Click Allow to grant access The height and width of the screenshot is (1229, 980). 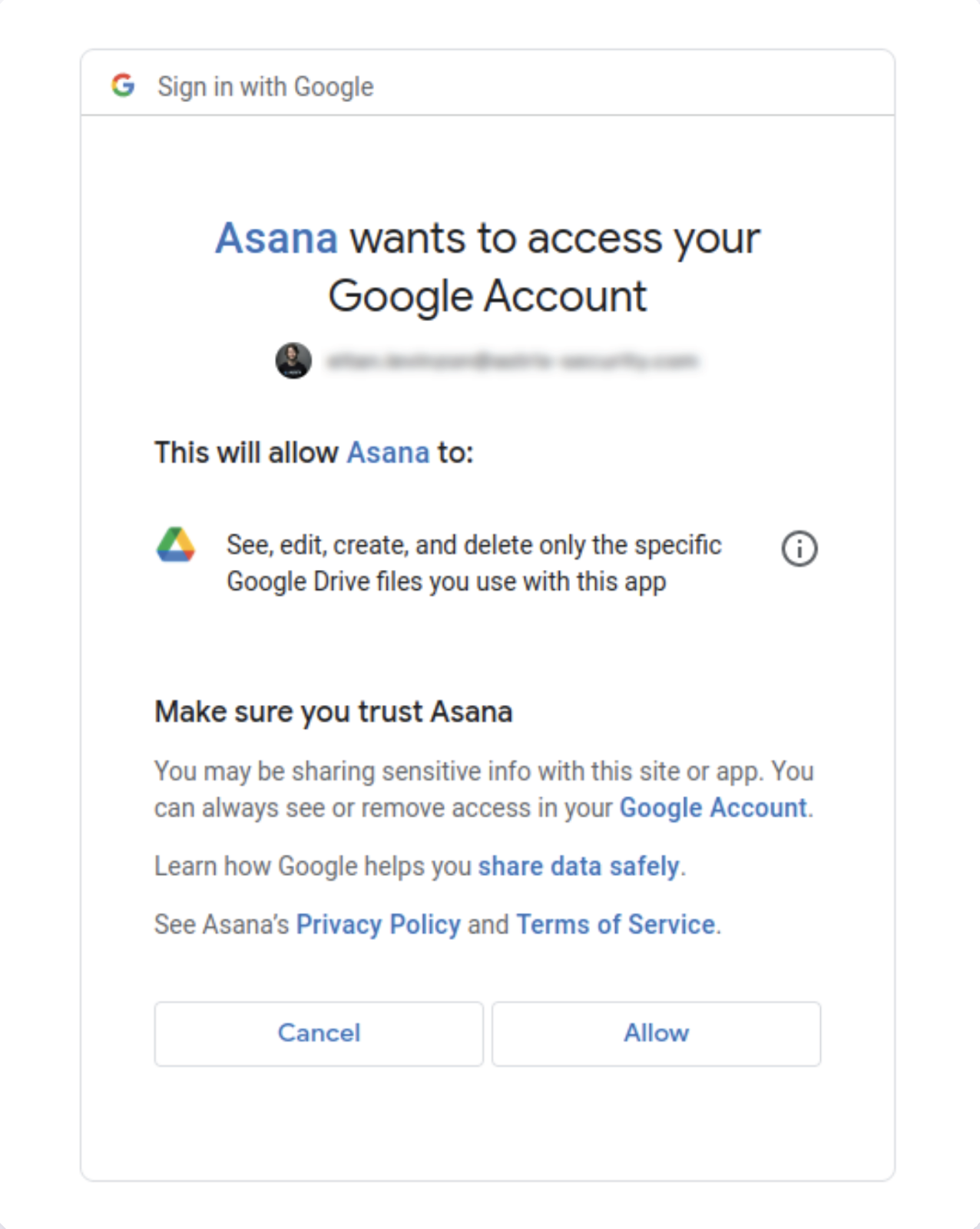(x=657, y=1033)
